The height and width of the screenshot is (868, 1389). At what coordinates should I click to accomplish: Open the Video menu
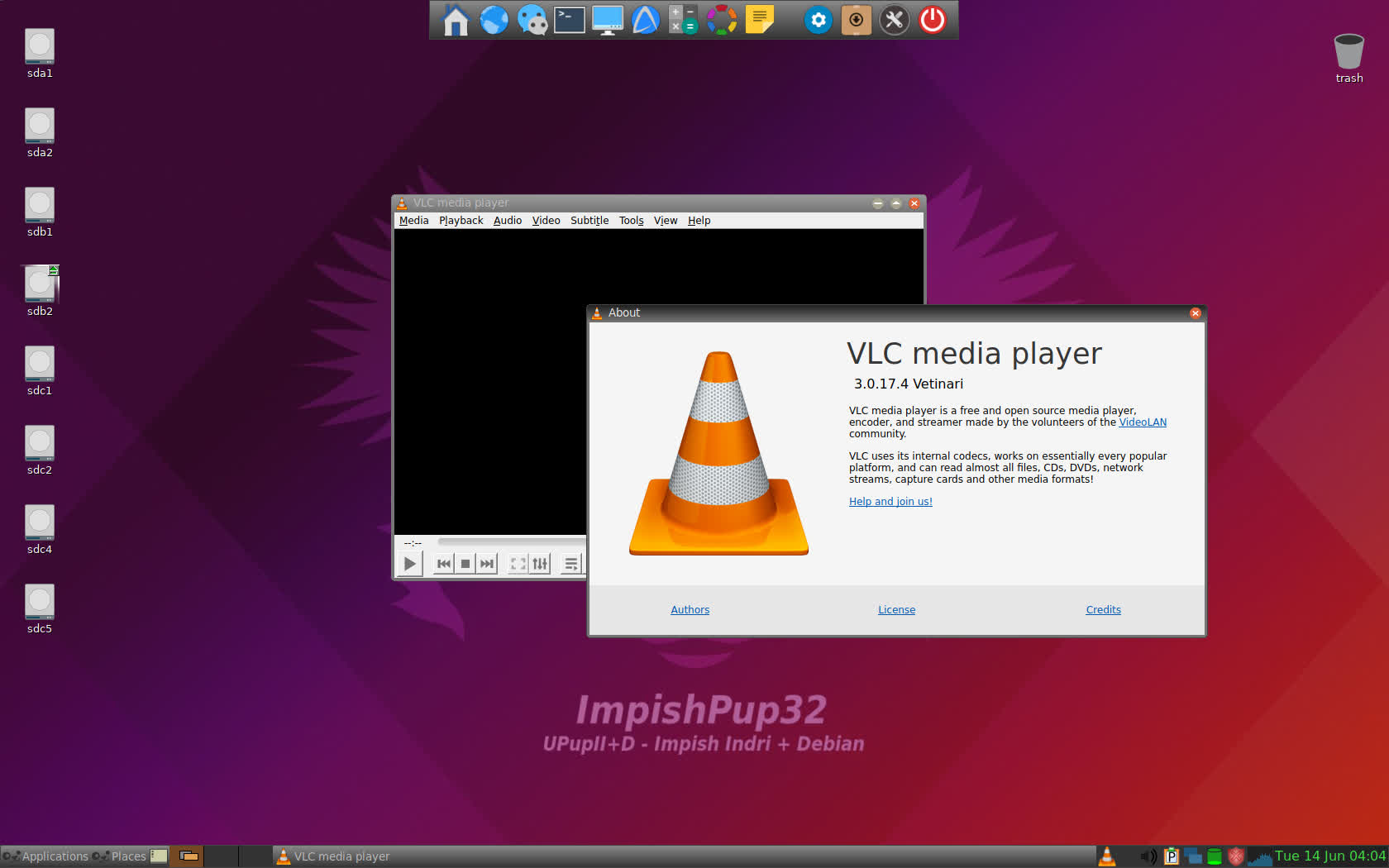click(546, 221)
